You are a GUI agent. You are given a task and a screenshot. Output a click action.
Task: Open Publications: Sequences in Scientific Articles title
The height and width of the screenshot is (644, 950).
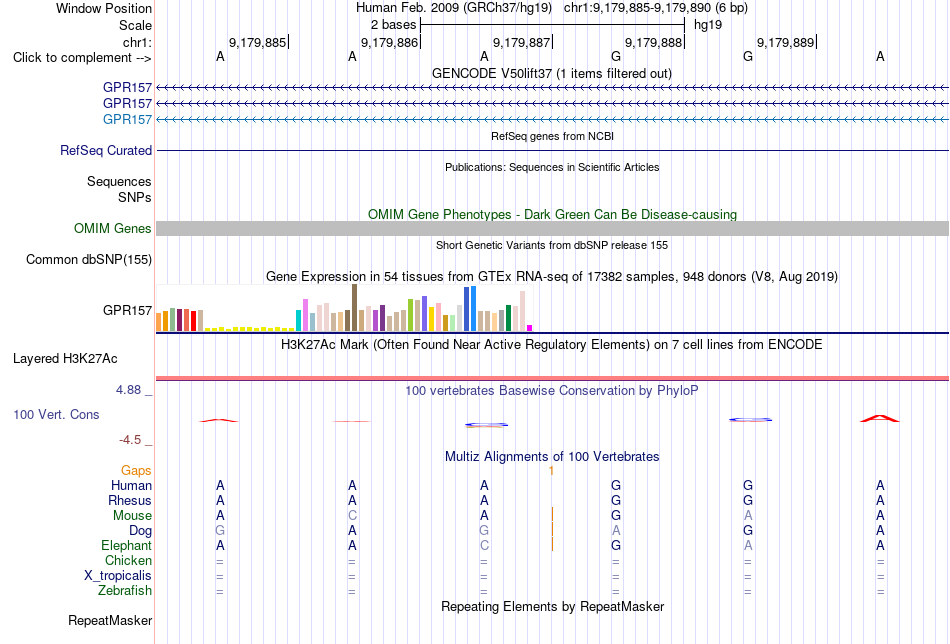552,167
